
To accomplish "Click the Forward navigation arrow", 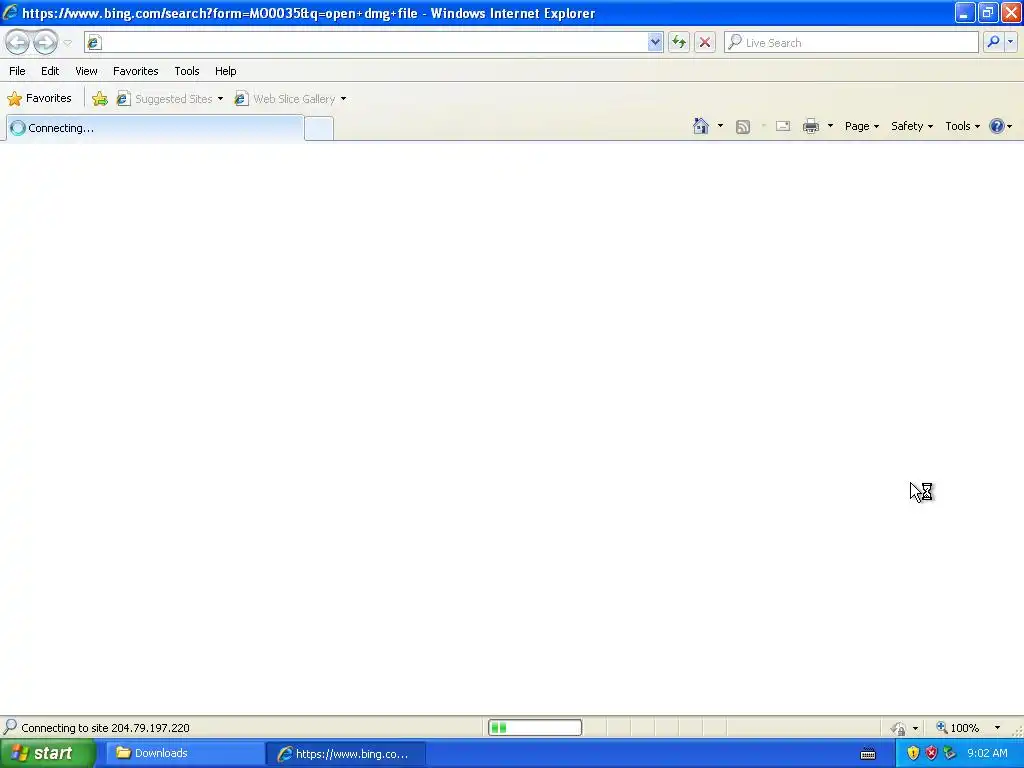I will [x=45, y=42].
